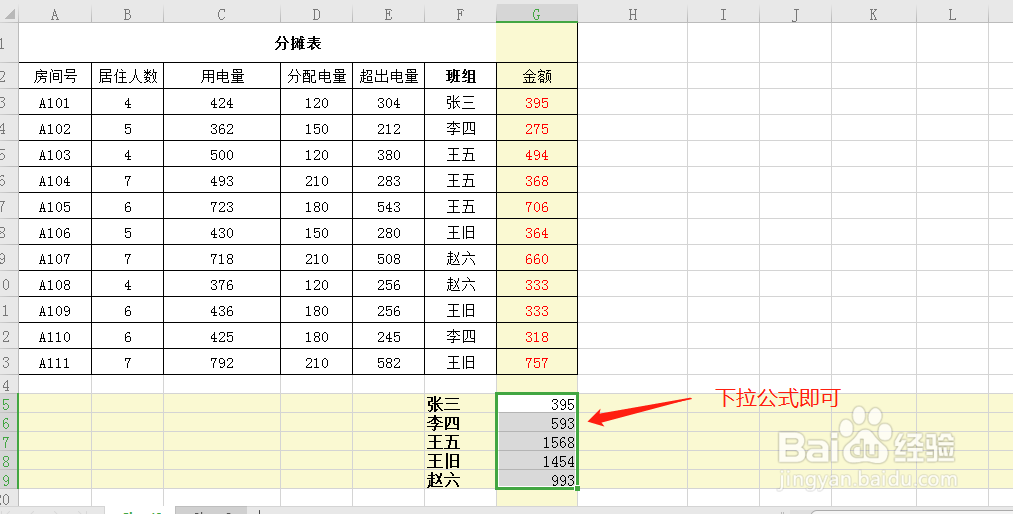Select column G header
Viewport: 1013px width, 514px height.
537,14
